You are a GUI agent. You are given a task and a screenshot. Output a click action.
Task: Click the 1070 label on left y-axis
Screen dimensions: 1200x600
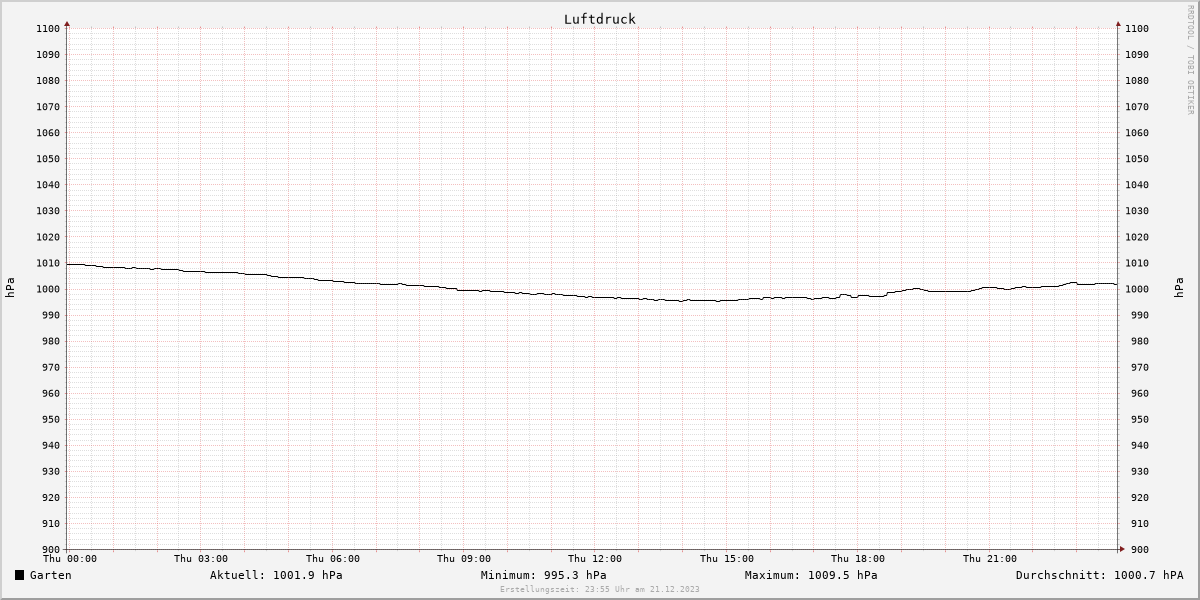(47, 107)
